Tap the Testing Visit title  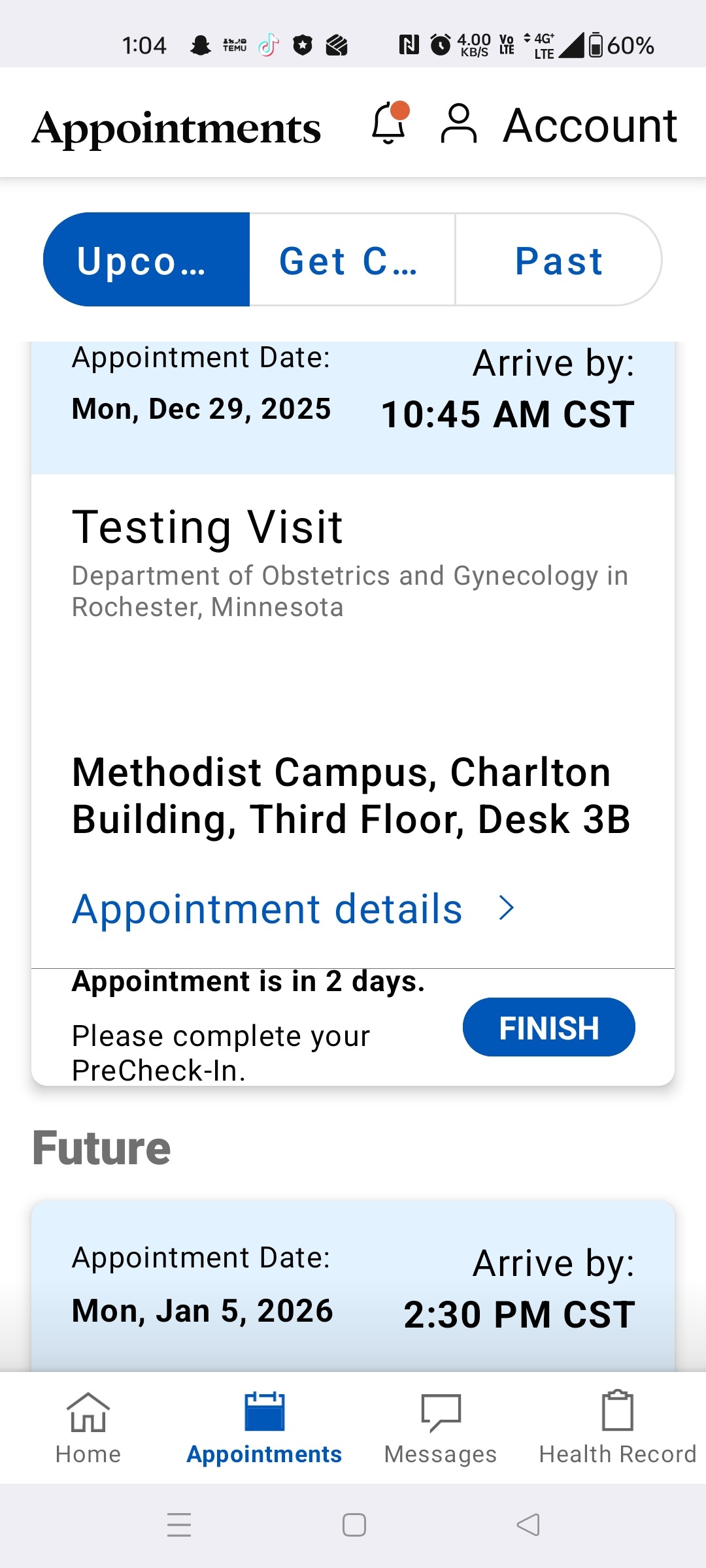[207, 527]
